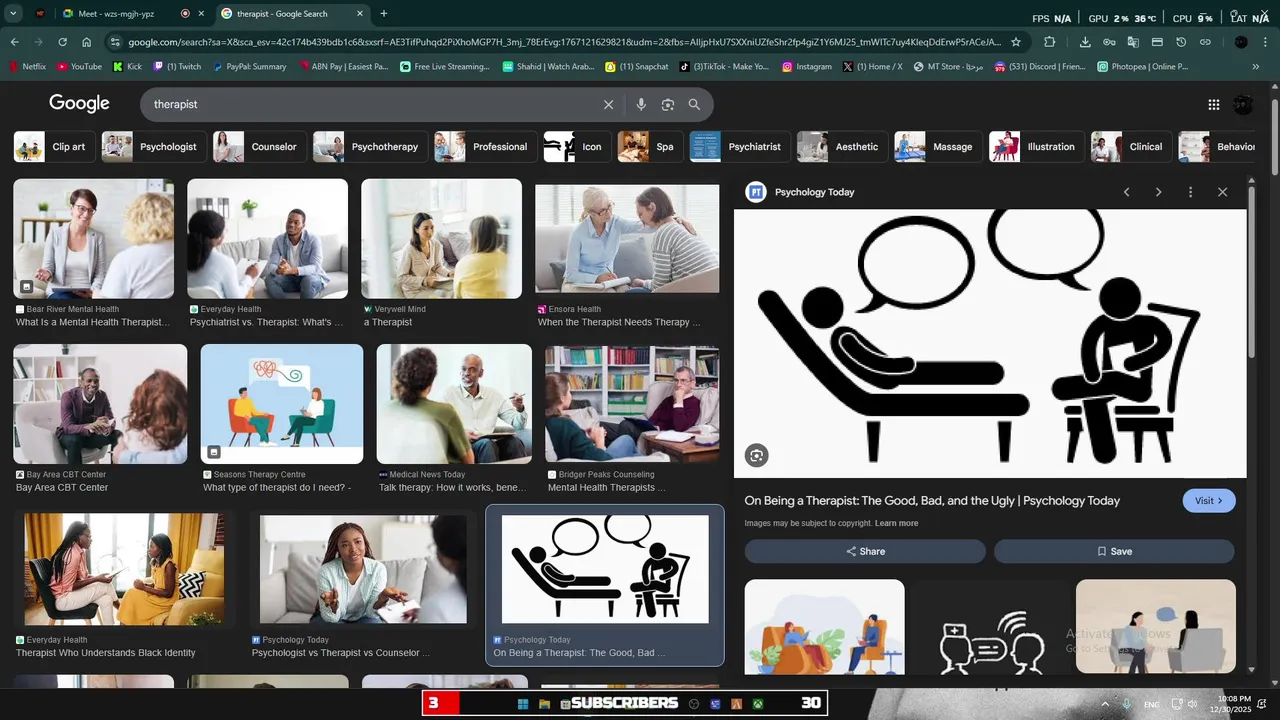Click the translate page icon

coord(1133,42)
